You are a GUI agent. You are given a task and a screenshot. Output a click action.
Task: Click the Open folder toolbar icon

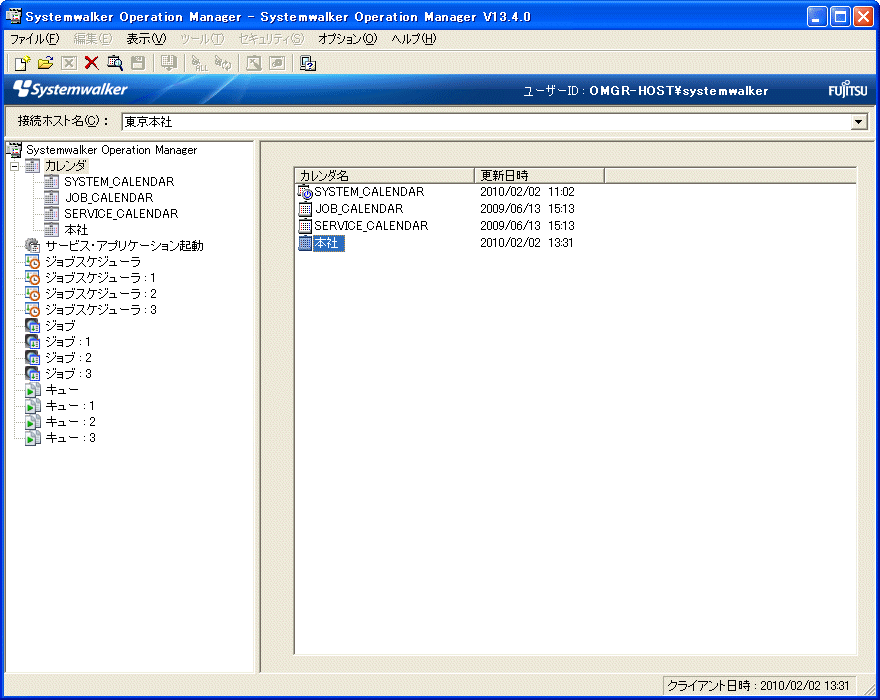point(45,63)
